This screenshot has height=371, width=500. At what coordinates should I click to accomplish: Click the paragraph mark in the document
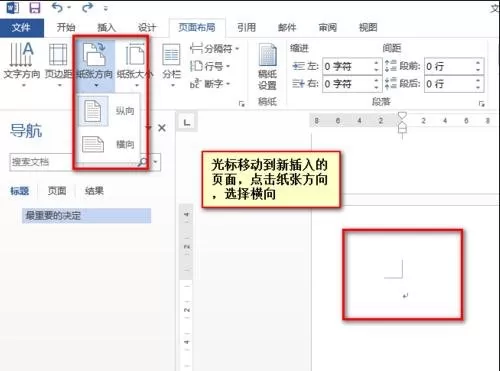click(x=405, y=296)
